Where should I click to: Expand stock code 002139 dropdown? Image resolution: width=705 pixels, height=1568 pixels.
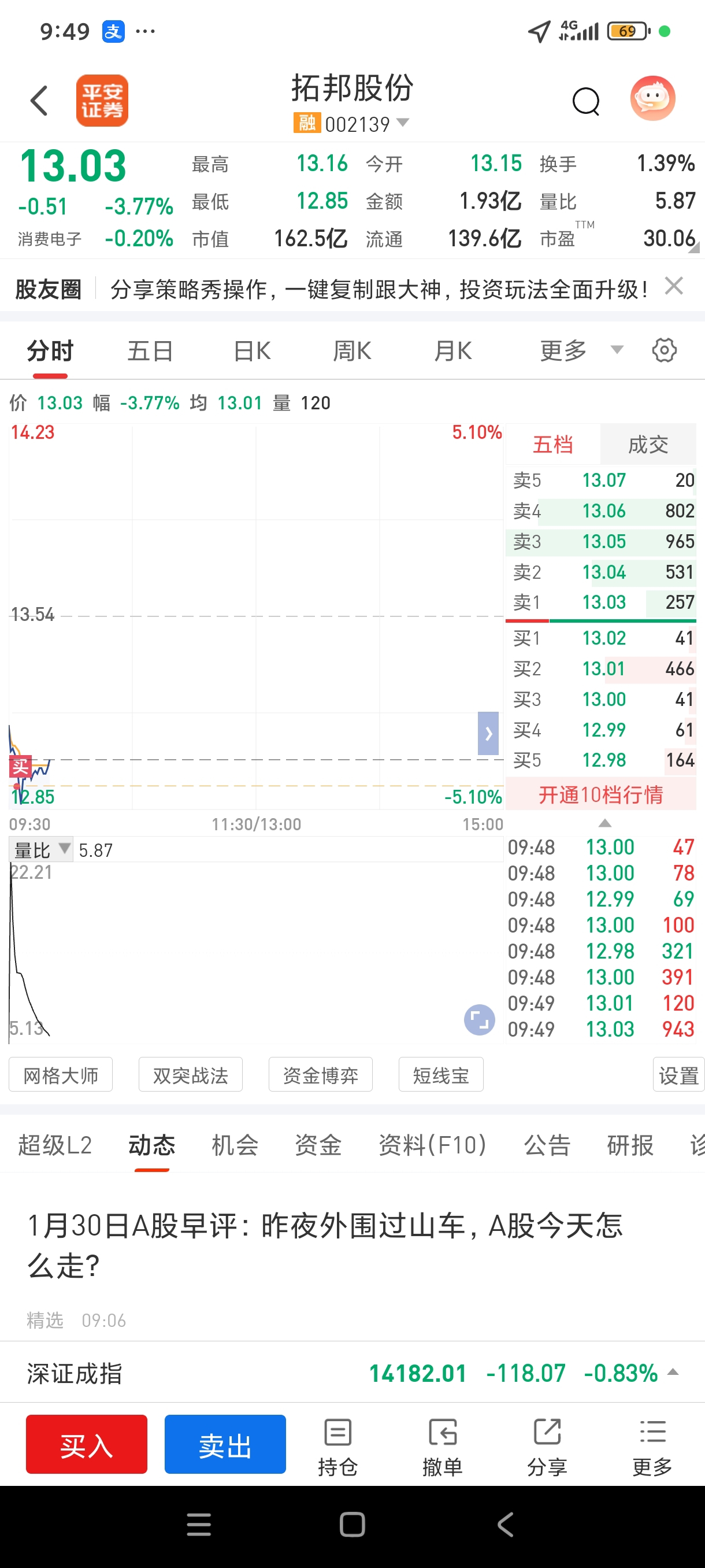(402, 123)
